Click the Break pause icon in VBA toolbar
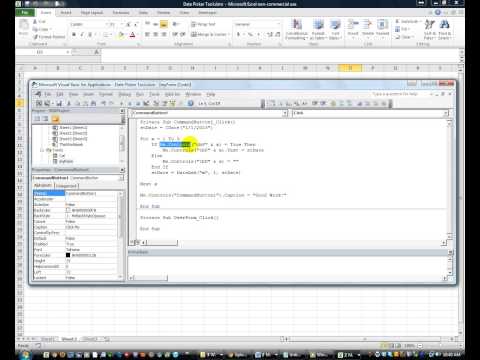Viewport: 480px width, 360px height. [x=130, y=103]
